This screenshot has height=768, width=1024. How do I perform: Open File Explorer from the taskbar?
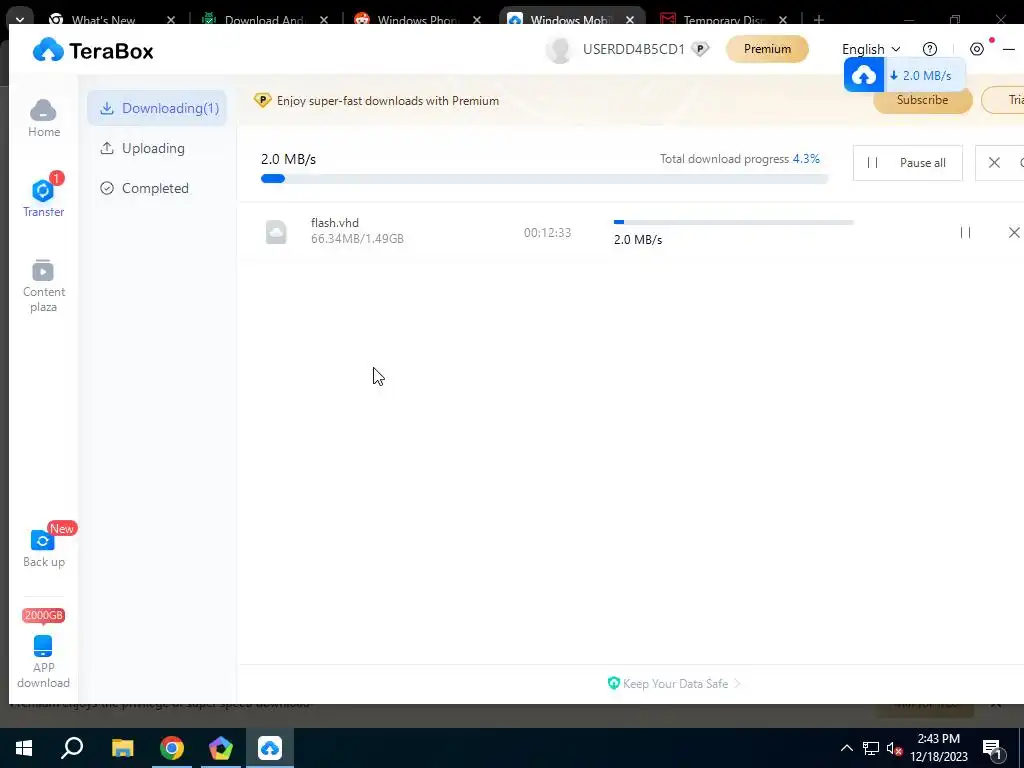[122, 748]
